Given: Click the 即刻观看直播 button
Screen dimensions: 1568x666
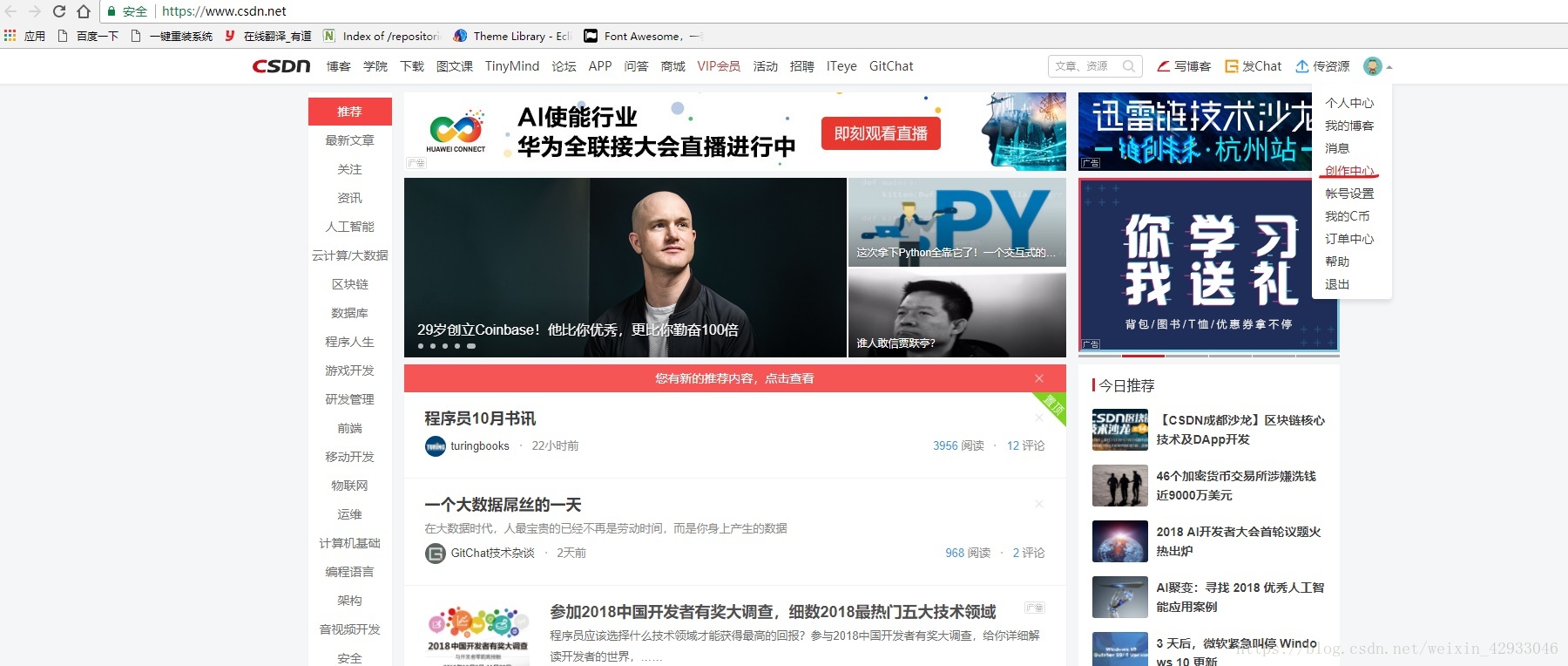Looking at the screenshot, I should click(881, 133).
